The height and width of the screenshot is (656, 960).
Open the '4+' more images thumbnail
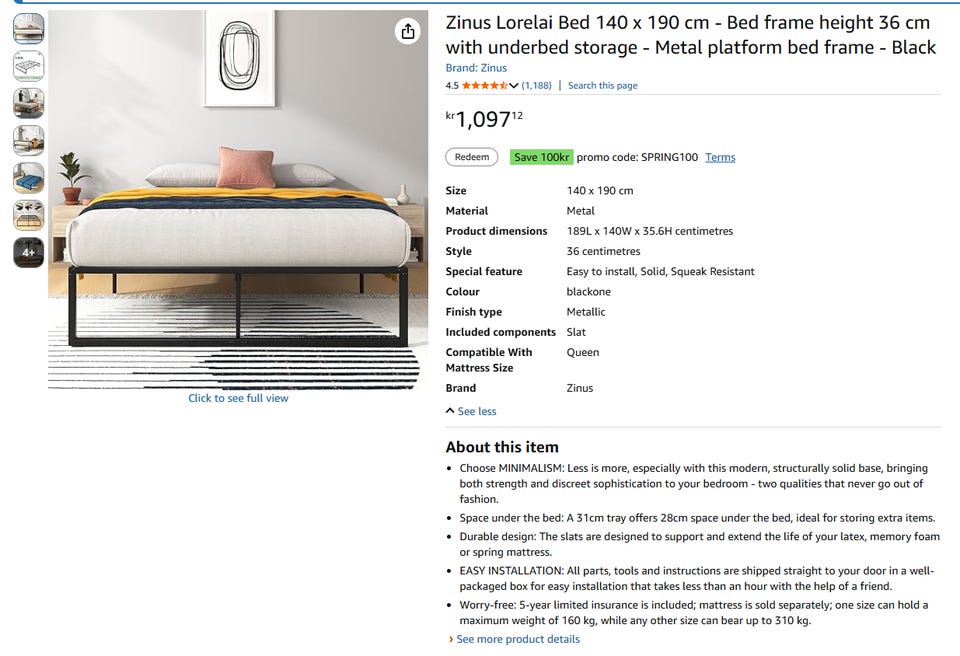(x=28, y=252)
